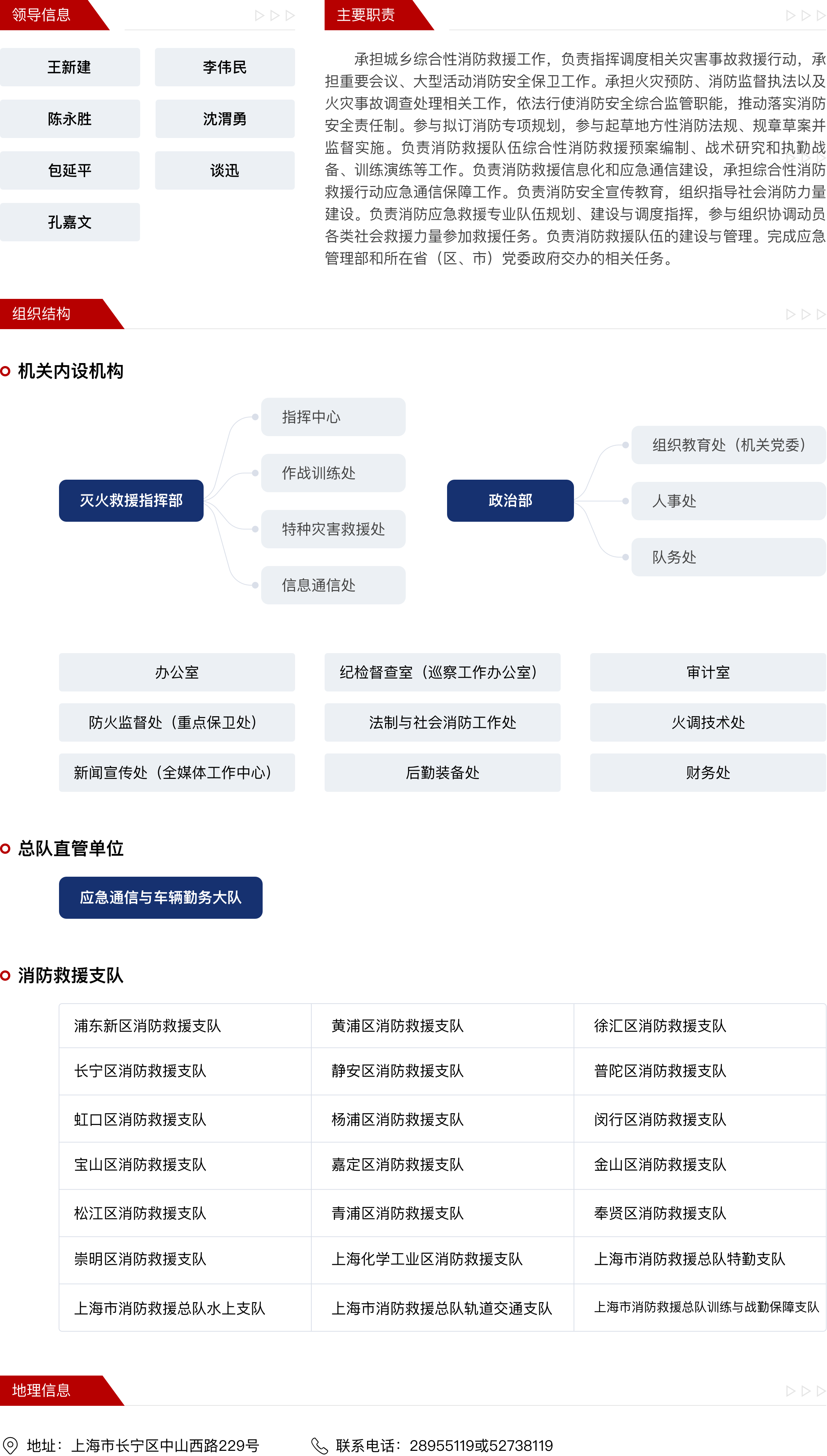This screenshot has width=827, height=1456.
Task: Click 纪检督查室(巡察工作办公室) box
Action: pyautogui.click(x=443, y=672)
